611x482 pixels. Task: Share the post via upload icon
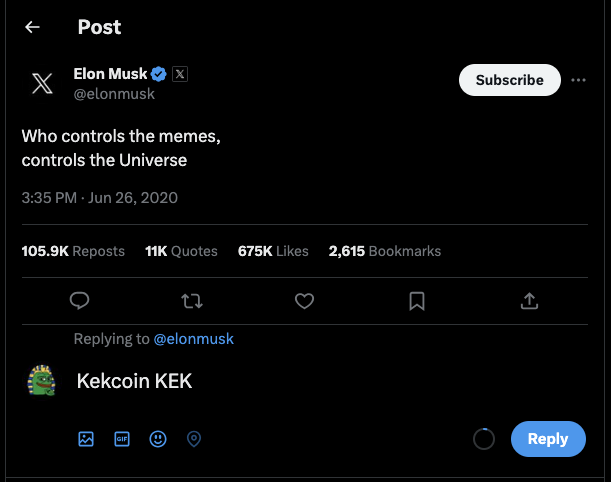tap(530, 300)
